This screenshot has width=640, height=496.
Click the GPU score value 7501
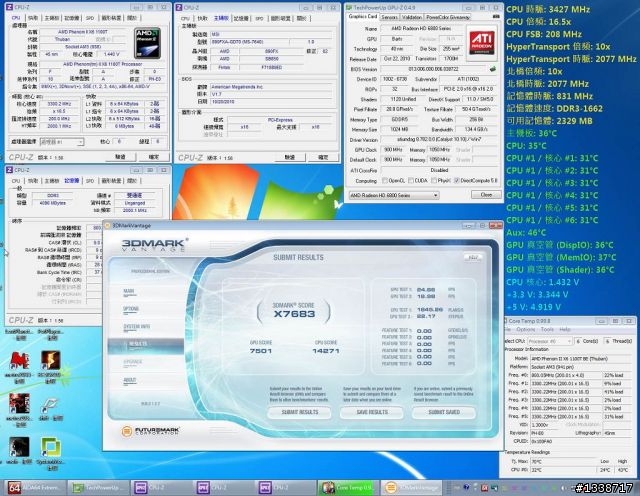tap(261, 351)
